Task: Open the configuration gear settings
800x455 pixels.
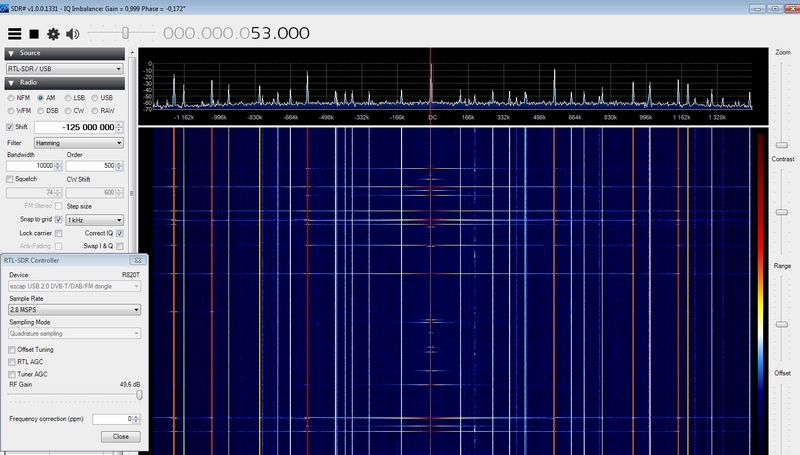Action: click(53, 34)
